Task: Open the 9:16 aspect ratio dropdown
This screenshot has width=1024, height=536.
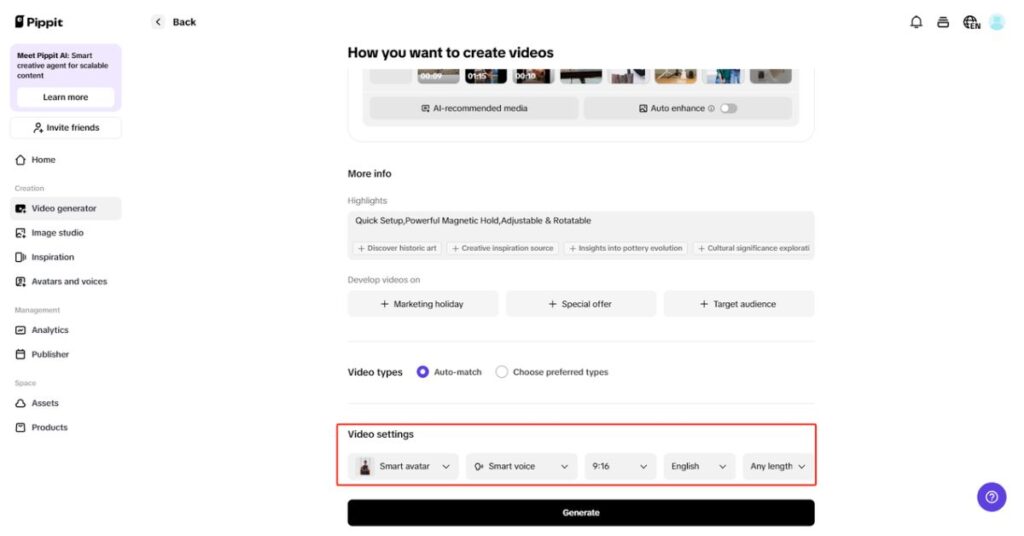Action: click(x=620, y=466)
